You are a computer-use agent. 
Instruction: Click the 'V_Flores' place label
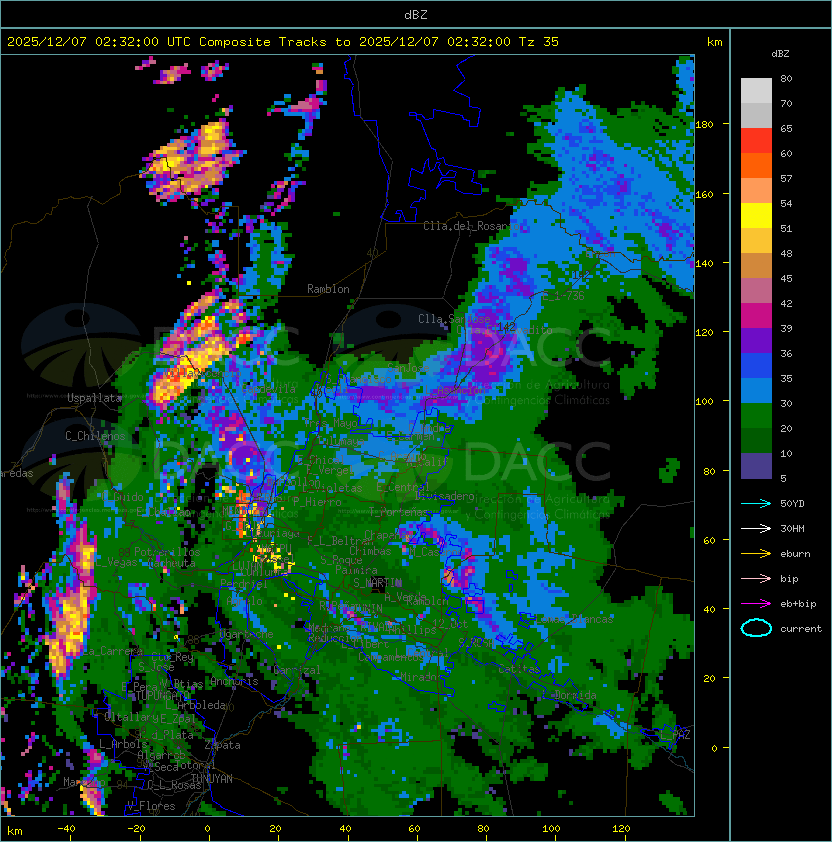click(151, 805)
